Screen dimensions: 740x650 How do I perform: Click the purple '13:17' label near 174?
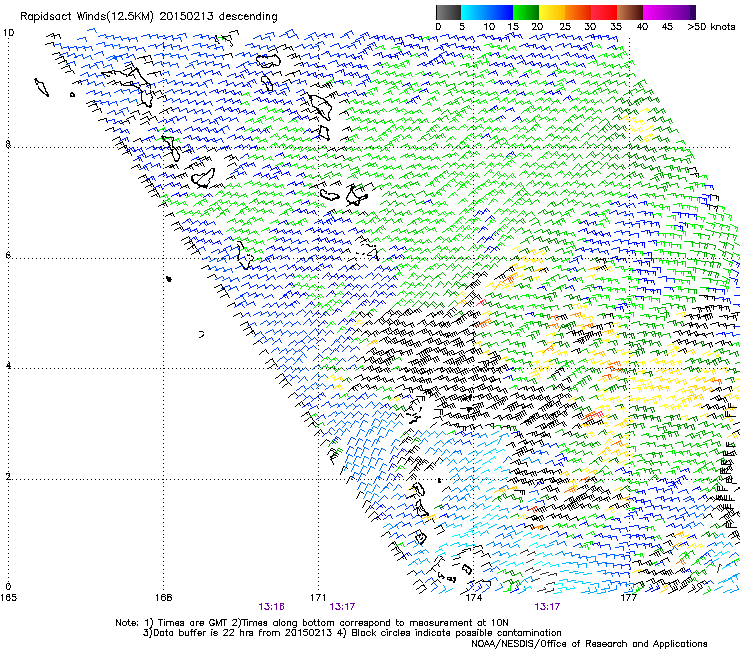pos(547,607)
